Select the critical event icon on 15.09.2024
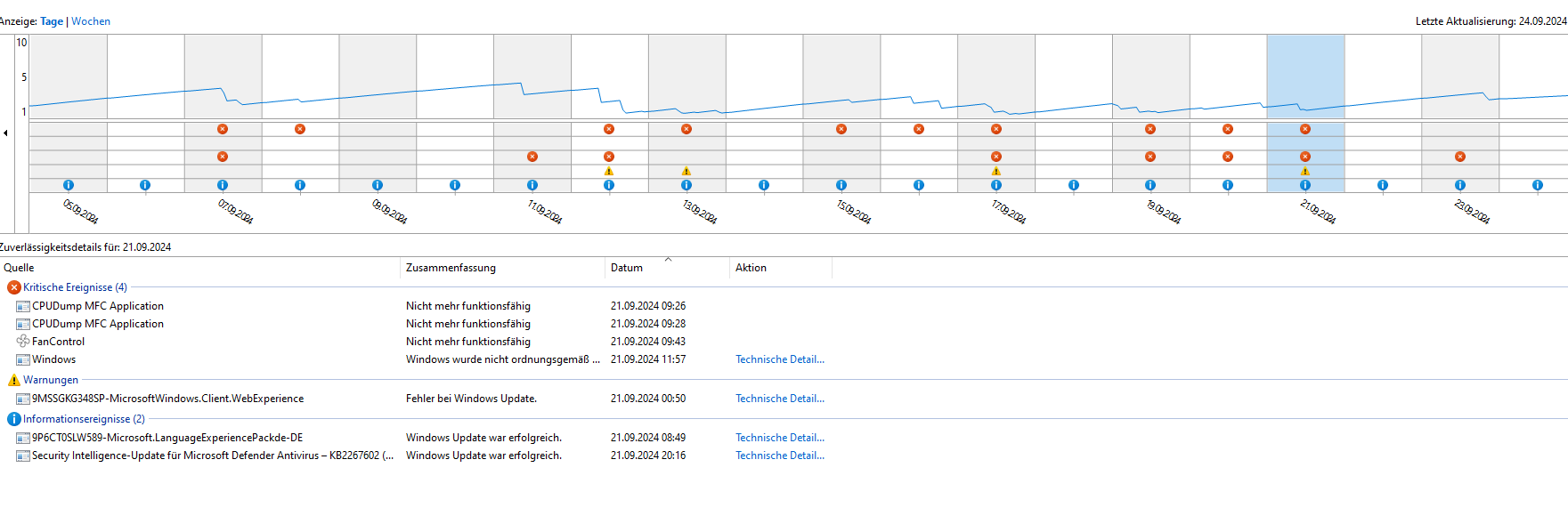Image resolution: width=1568 pixels, height=516 pixels. point(841,129)
